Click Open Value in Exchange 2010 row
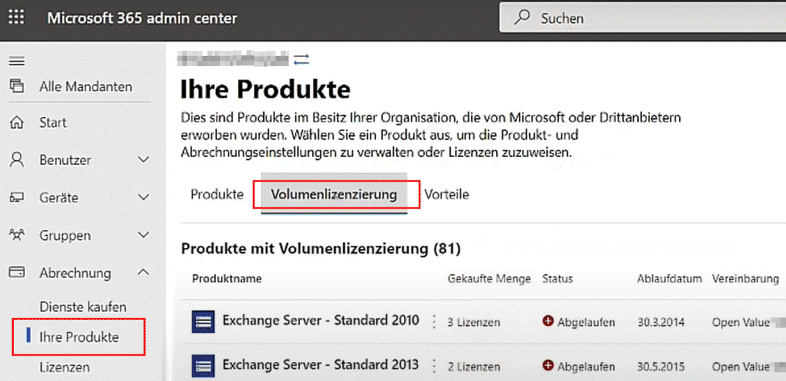This screenshot has height=381, width=786. (x=740, y=322)
